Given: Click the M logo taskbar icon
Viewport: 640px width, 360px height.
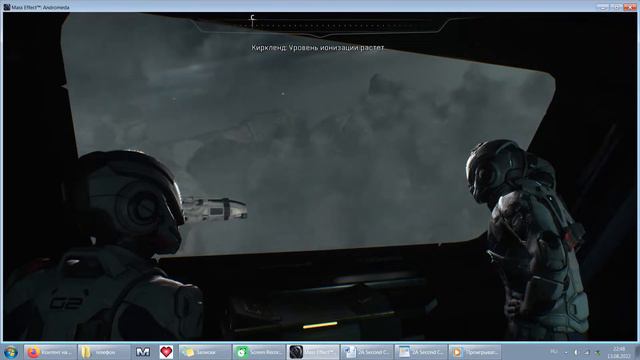Looking at the screenshot, I should pyautogui.click(x=143, y=352).
